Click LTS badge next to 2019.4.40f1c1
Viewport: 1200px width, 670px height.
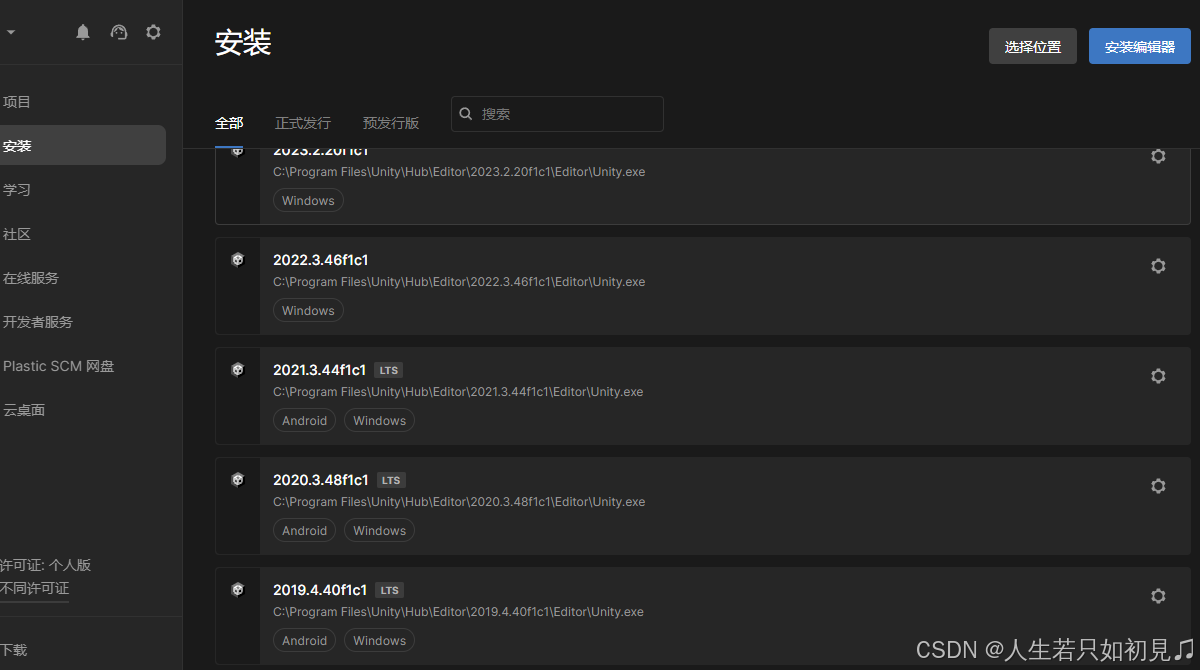pos(390,590)
